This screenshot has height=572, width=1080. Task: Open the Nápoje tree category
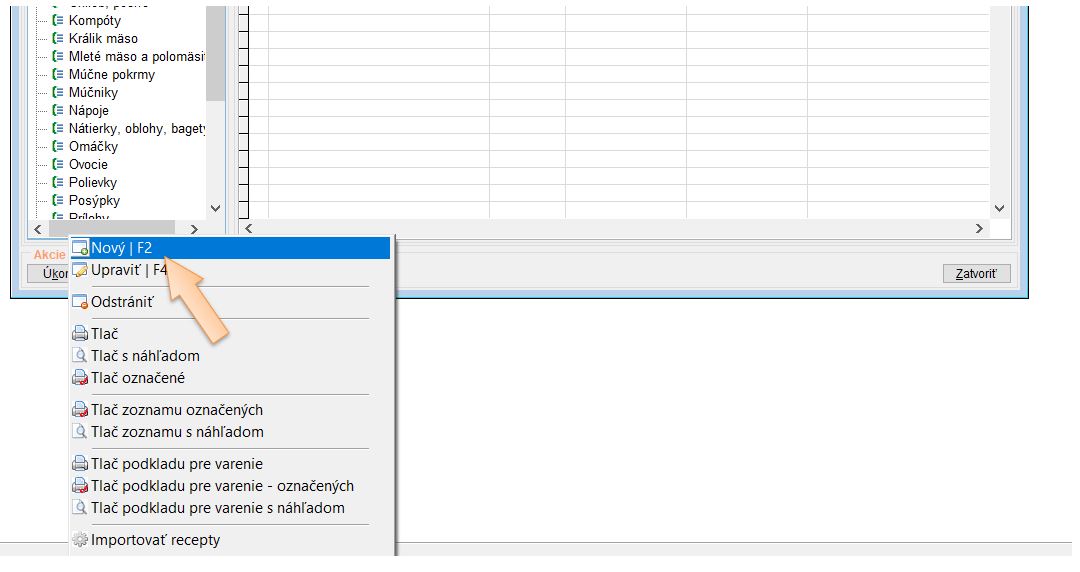[x=88, y=111]
